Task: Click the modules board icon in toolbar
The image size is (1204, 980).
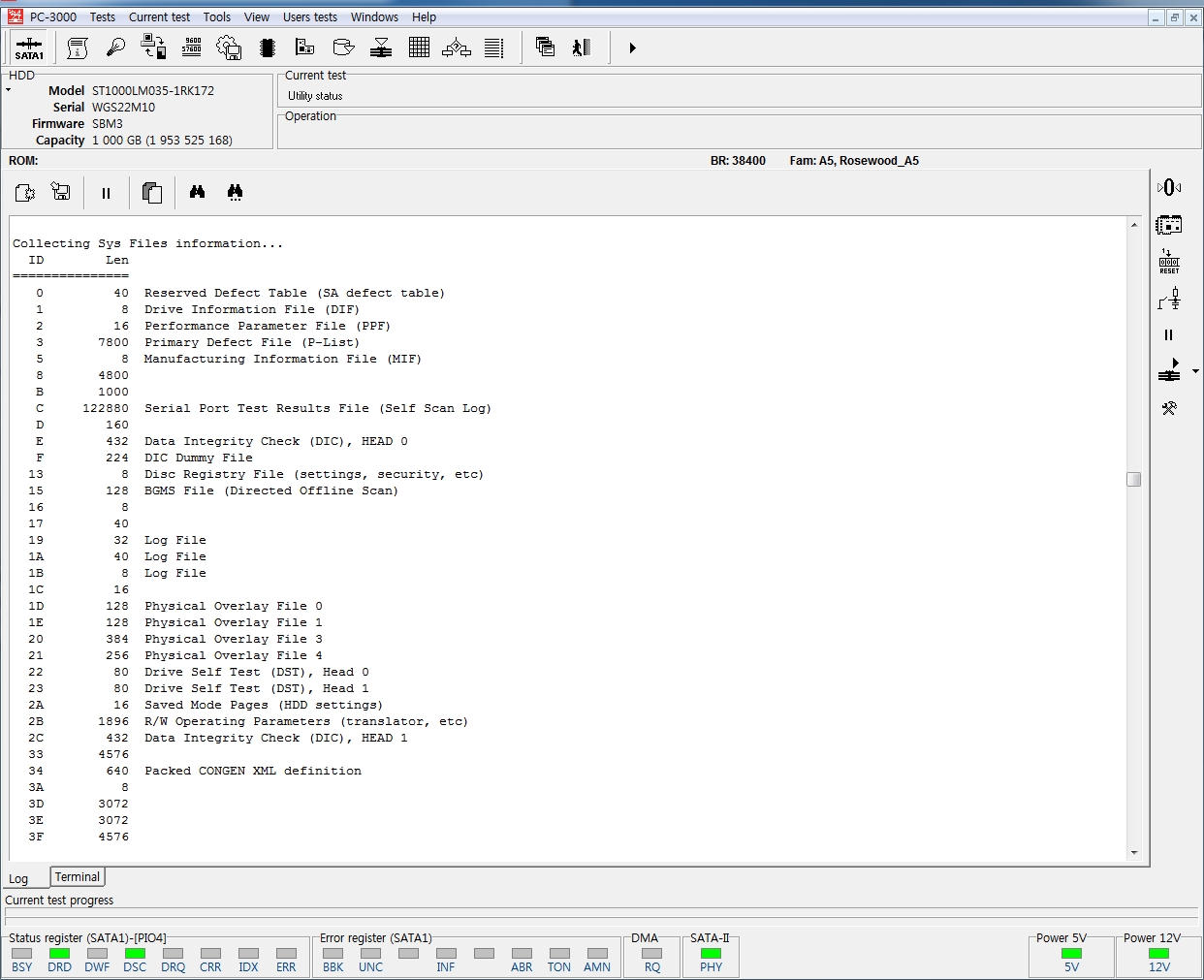Action: pyautogui.click(x=305, y=47)
